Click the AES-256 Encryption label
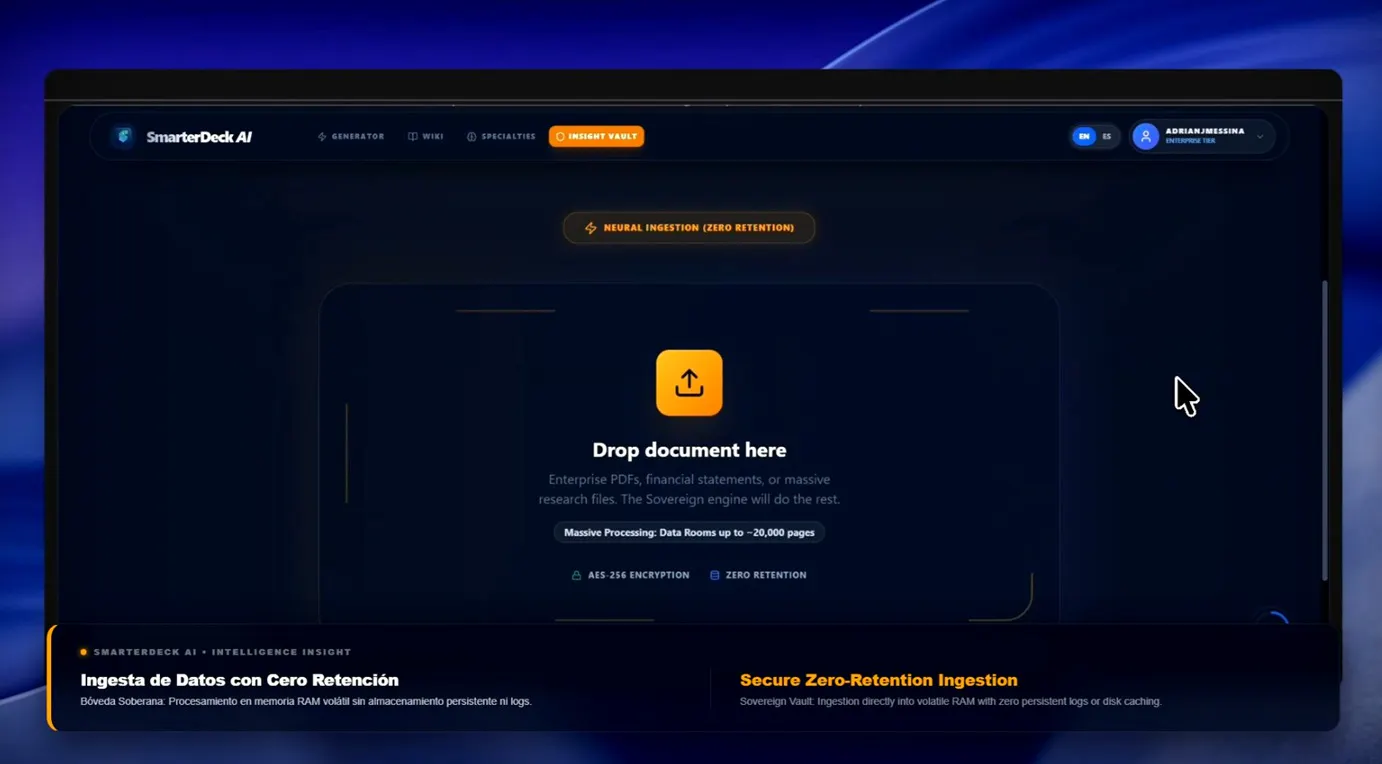This screenshot has height=764, width=1382. click(638, 575)
